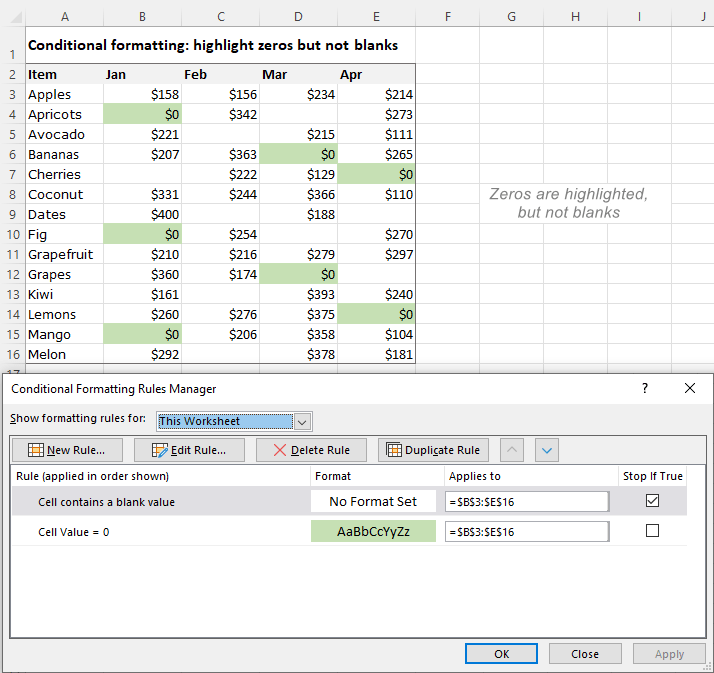Screen dimensions: 714x673
Task: Click the green $0 cell in Mango row
Action: click(143, 335)
